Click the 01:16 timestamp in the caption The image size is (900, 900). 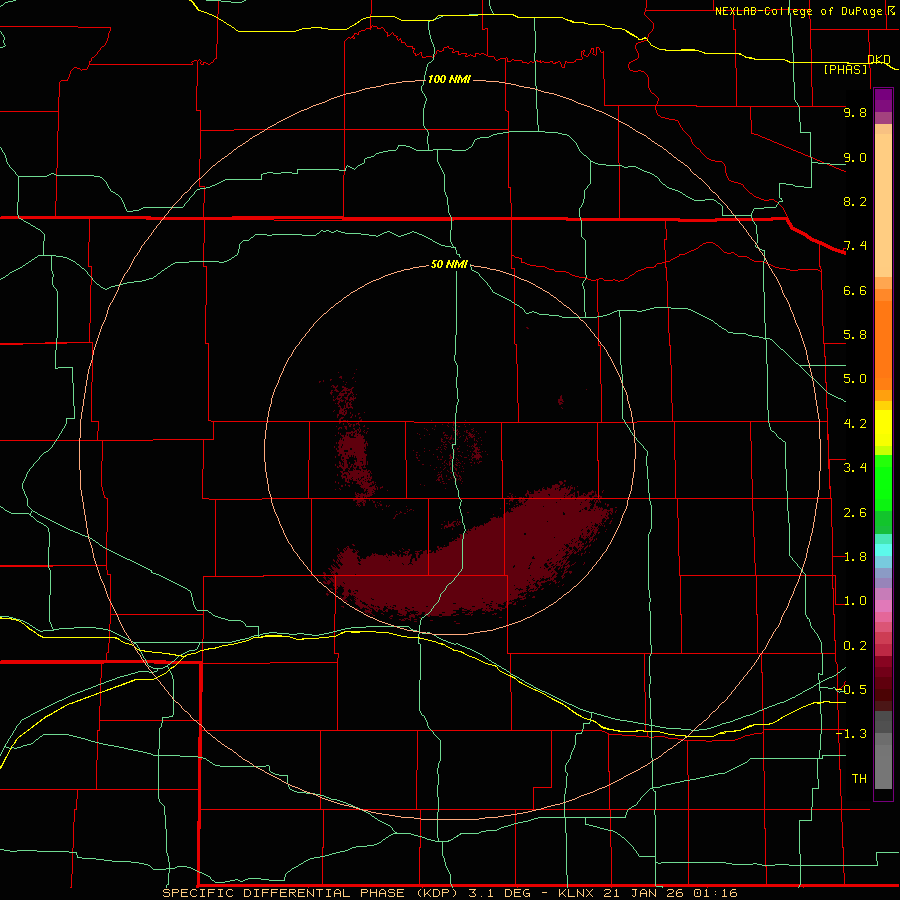click(714, 893)
